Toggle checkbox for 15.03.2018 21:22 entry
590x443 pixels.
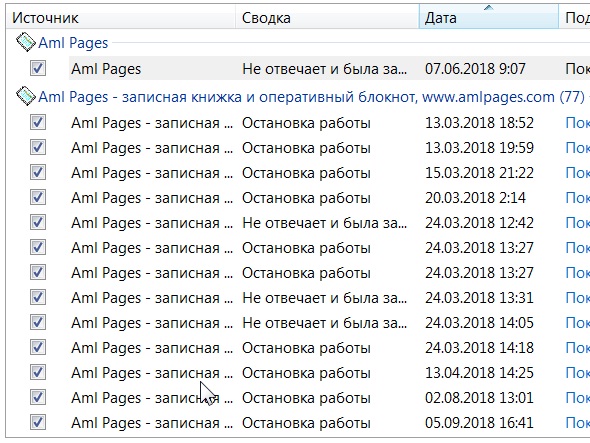[x=38, y=172]
